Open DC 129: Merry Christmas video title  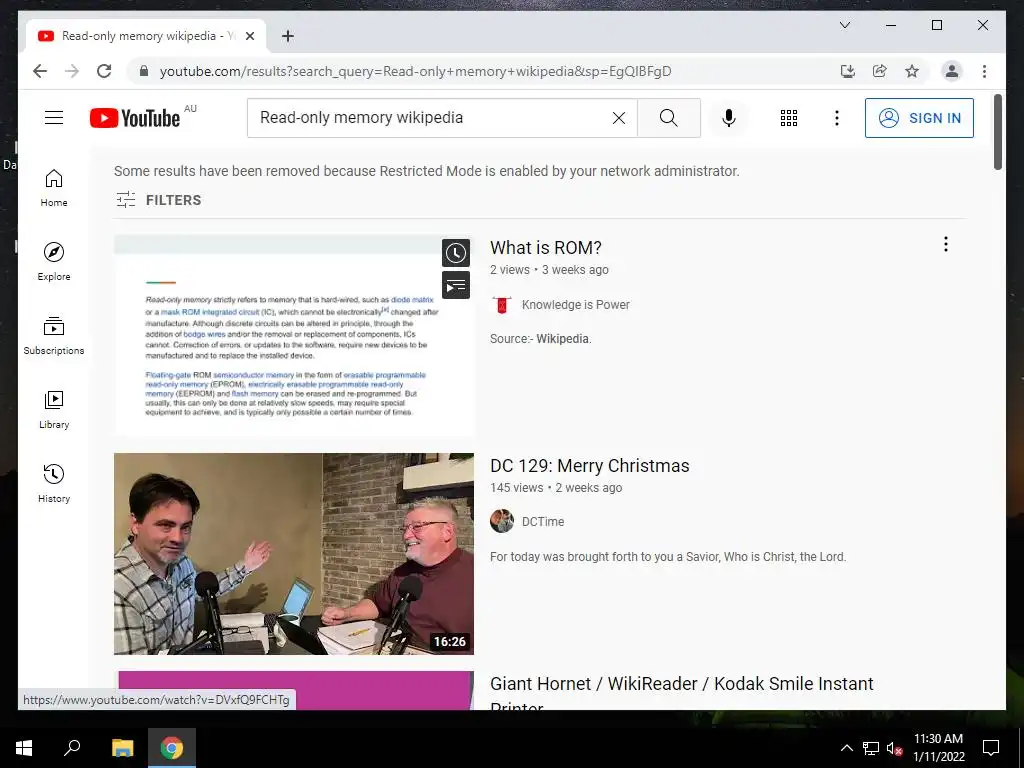[590, 466]
